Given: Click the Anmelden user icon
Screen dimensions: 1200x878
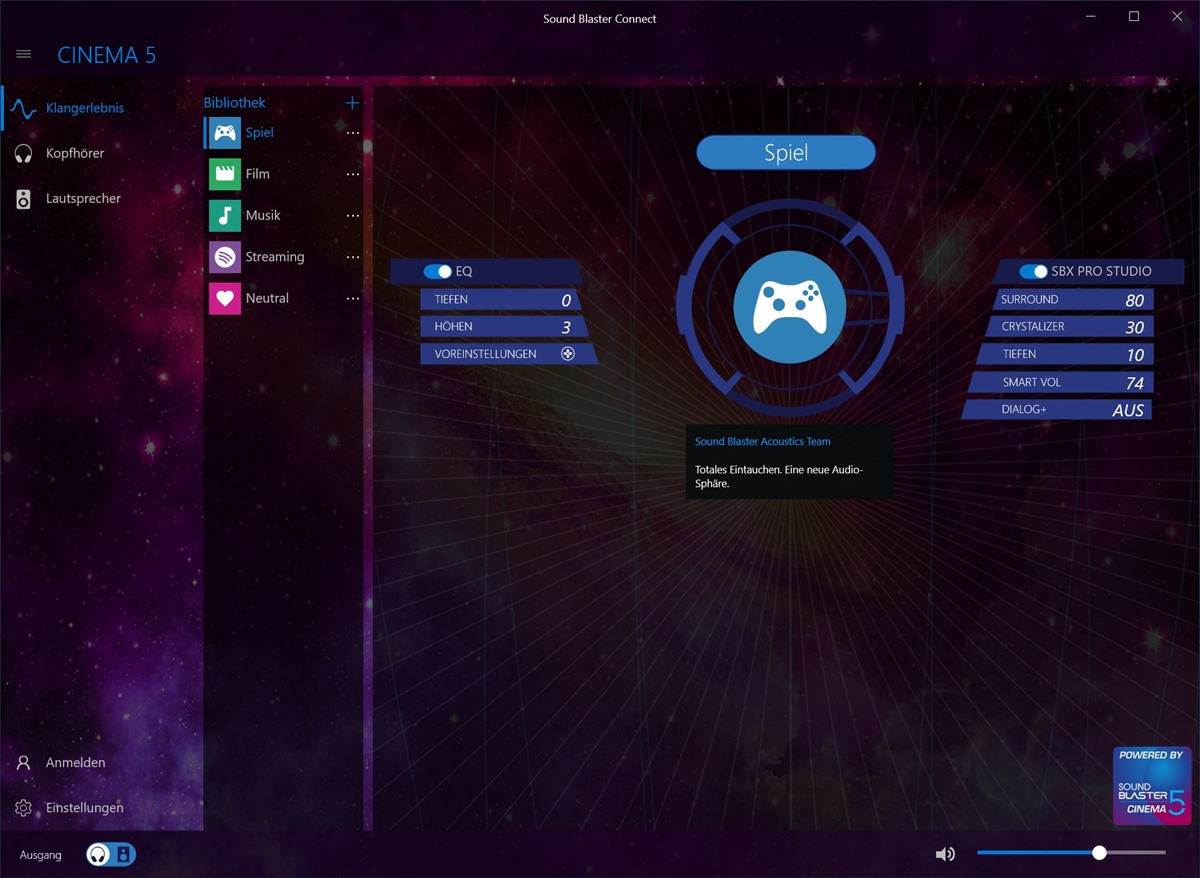Looking at the screenshot, I should [24, 762].
